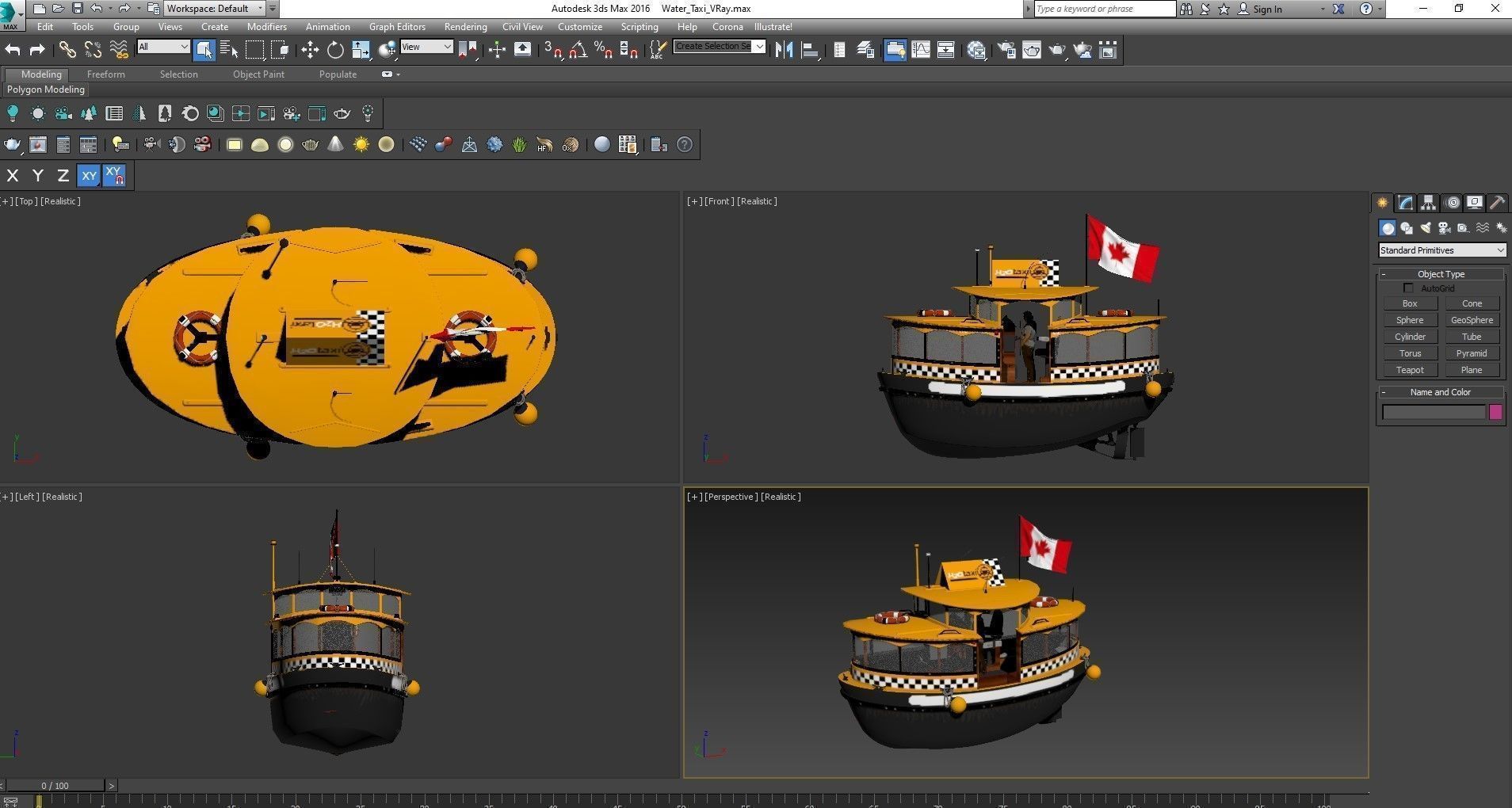Click the Edit Named Selection Sets icon
Image resolution: width=1512 pixels, height=808 pixels.
657,50
